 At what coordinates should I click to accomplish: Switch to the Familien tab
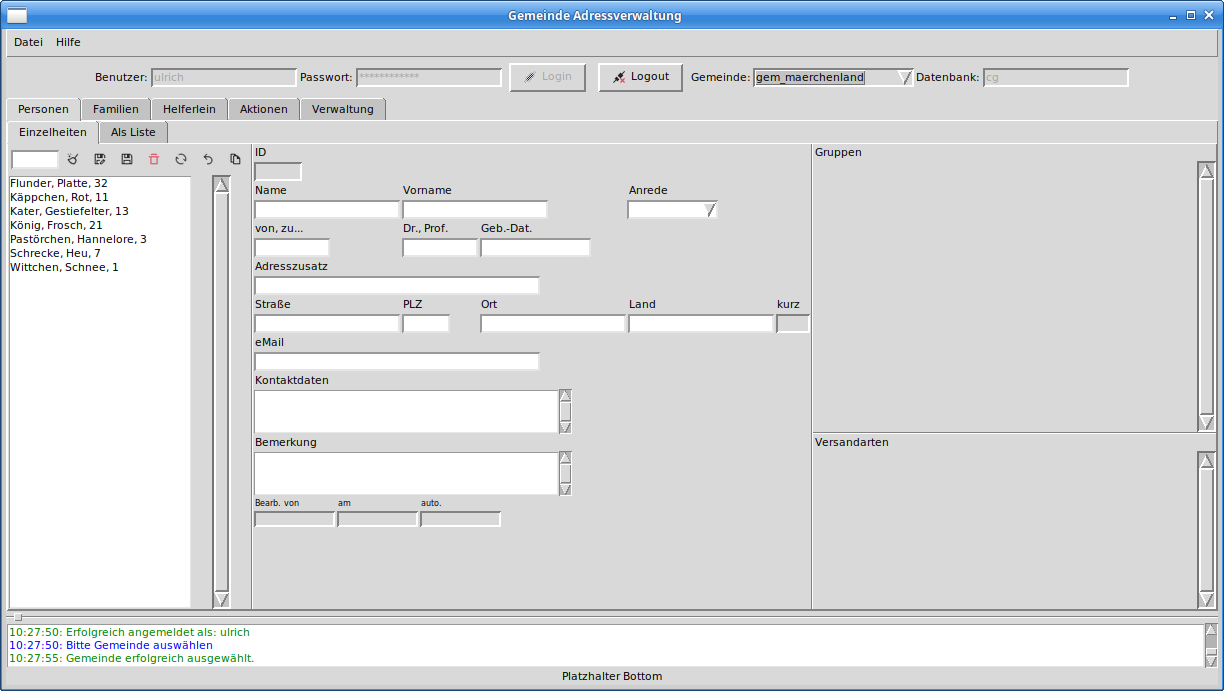(x=116, y=109)
